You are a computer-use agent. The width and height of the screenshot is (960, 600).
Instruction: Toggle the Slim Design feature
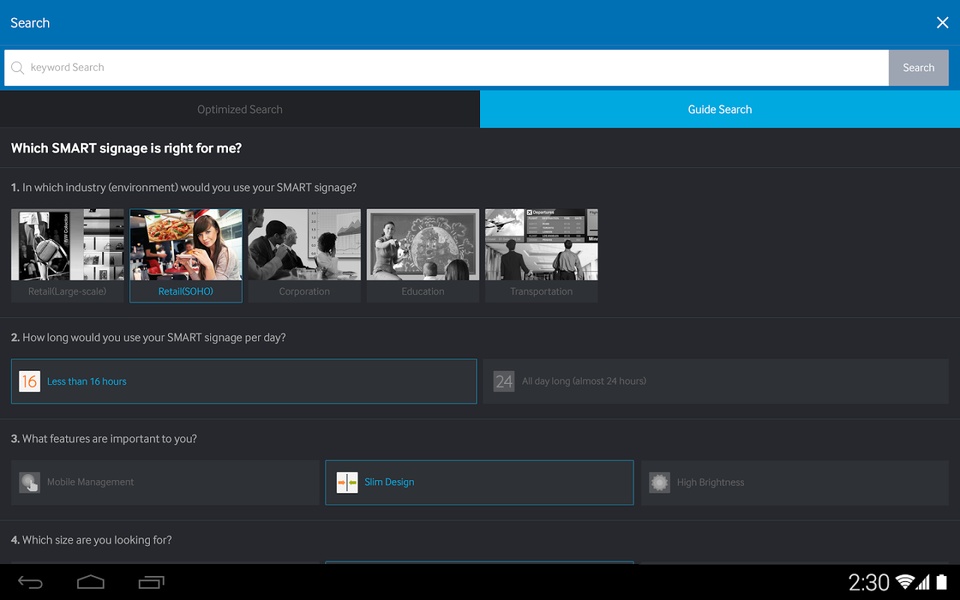click(x=479, y=482)
